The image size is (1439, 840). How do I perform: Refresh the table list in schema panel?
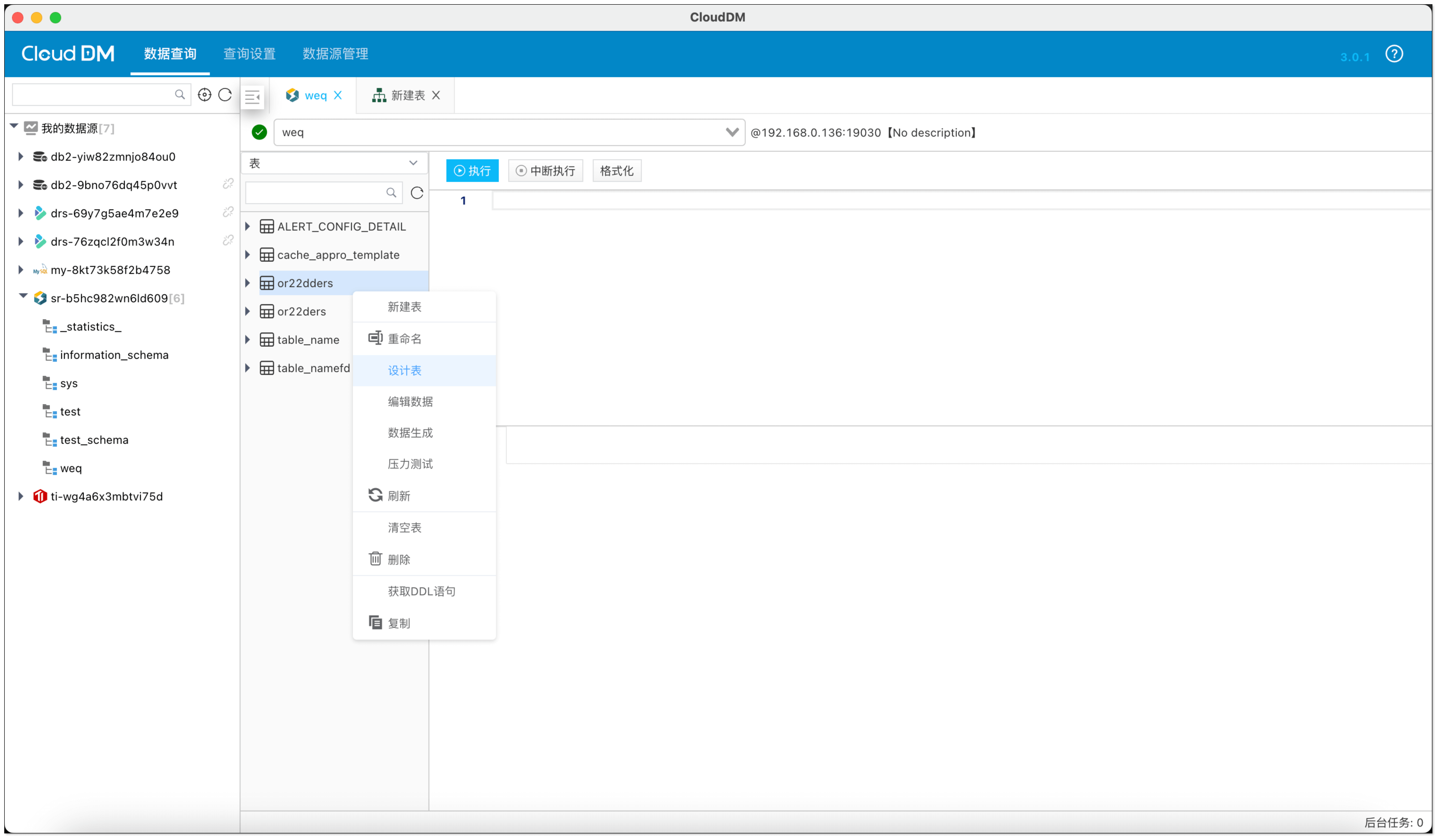point(417,193)
